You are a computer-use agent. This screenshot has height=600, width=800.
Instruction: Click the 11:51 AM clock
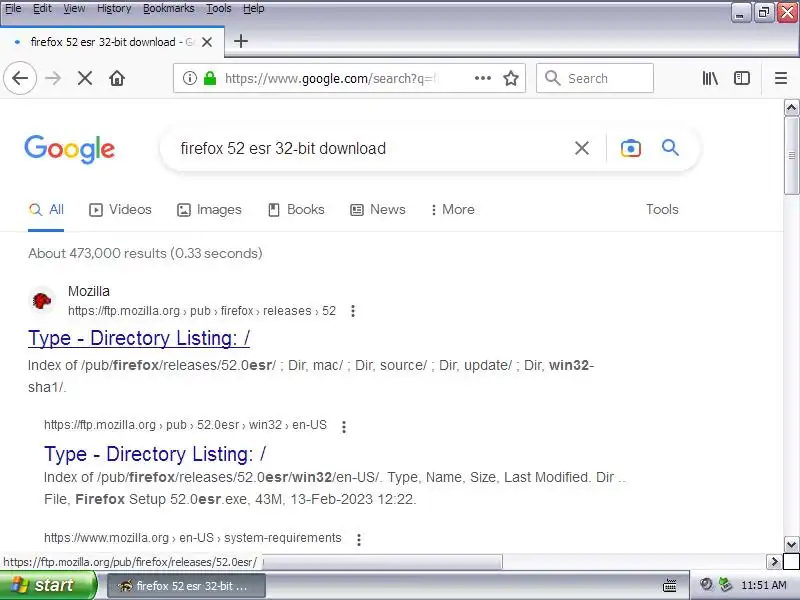click(763, 585)
